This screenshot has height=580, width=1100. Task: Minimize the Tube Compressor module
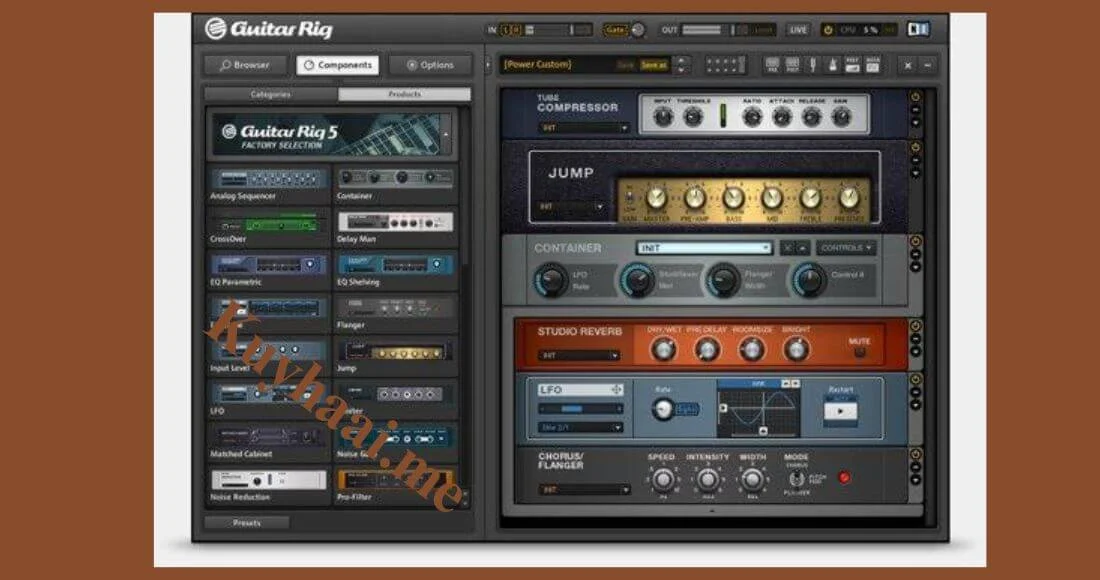915,110
